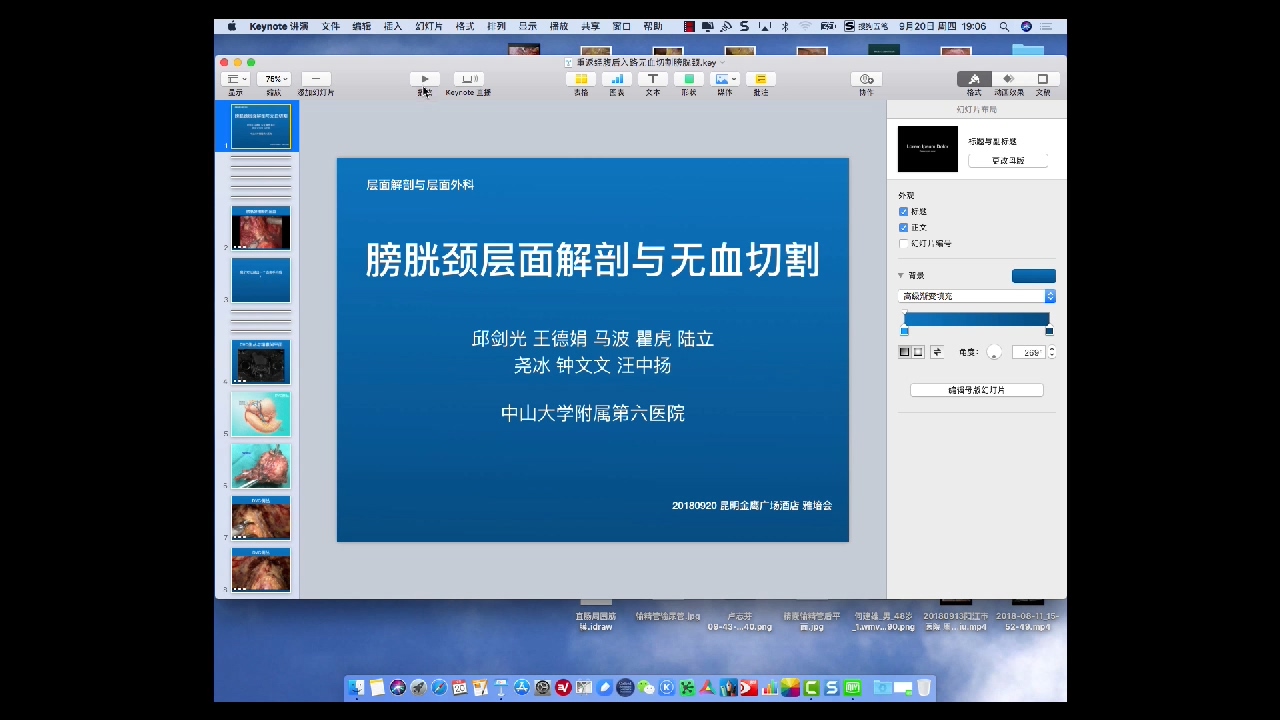Open the View dropdown in the toolbar
Screen dimensions: 1280x720
[x=235, y=79]
